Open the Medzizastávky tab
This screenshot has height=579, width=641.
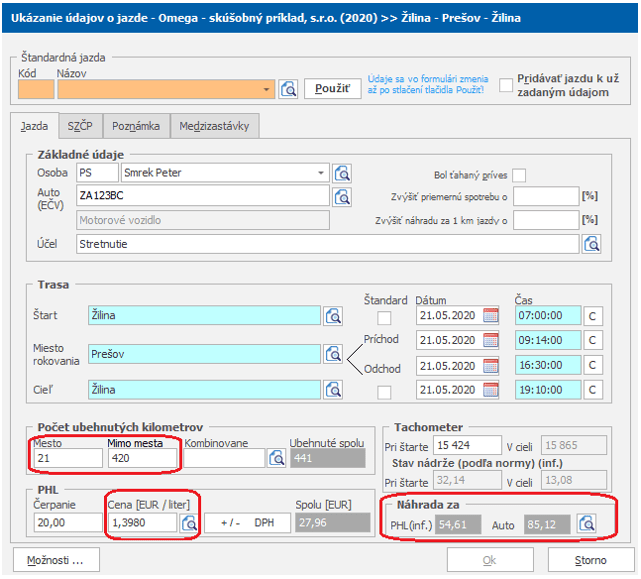pos(216,126)
